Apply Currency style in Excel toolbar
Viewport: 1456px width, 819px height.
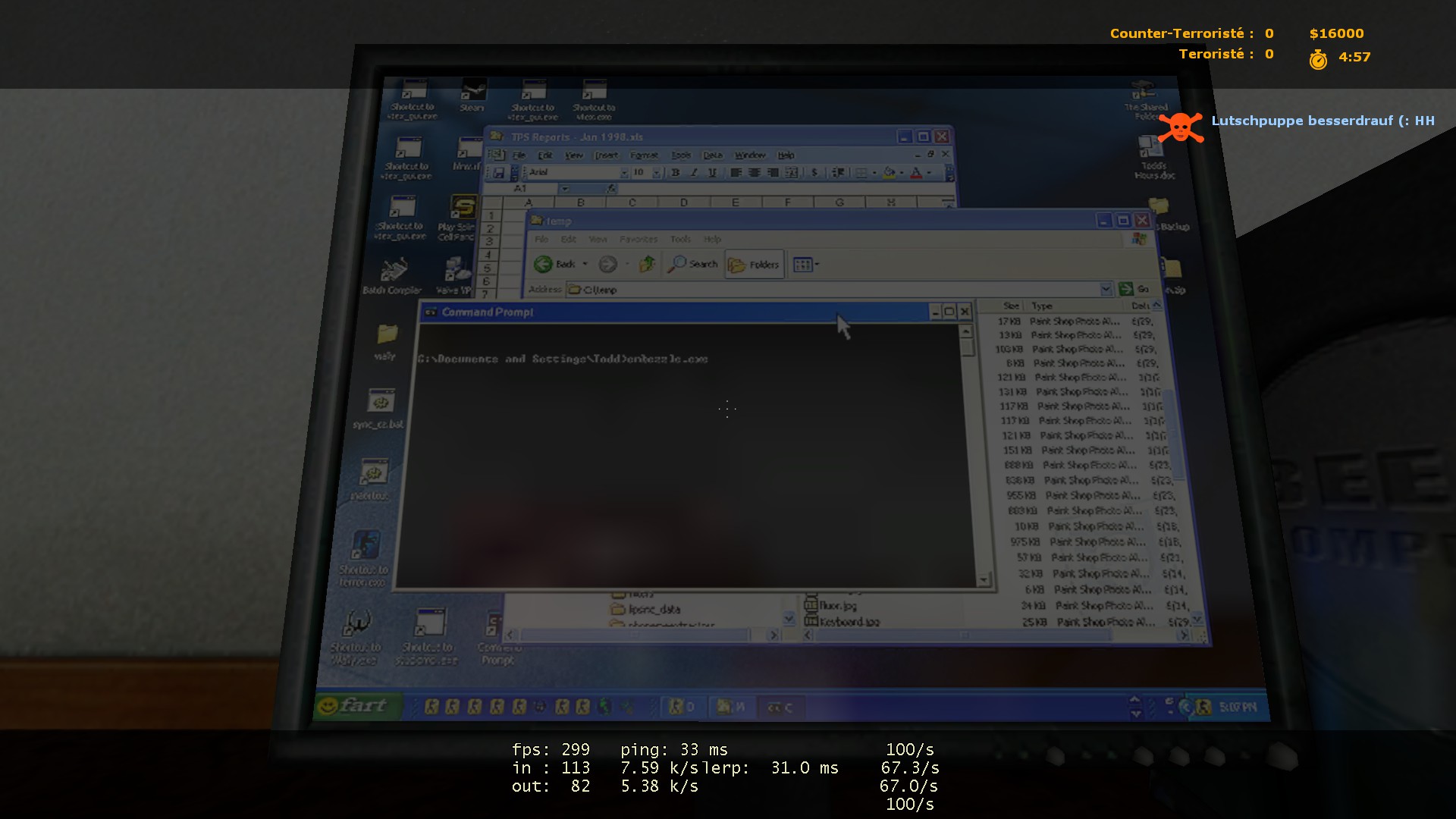coord(814,173)
